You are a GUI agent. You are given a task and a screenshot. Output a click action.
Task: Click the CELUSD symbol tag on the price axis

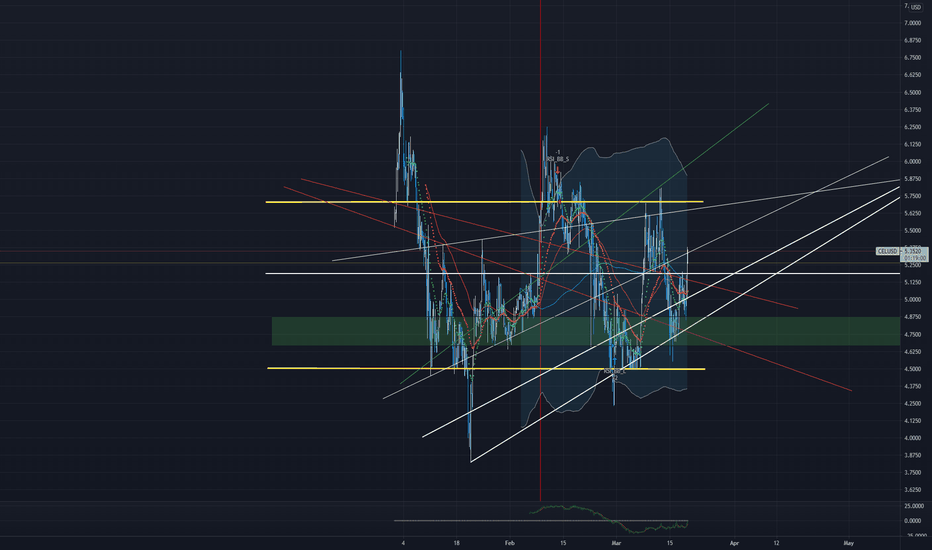(x=887, y=252)
